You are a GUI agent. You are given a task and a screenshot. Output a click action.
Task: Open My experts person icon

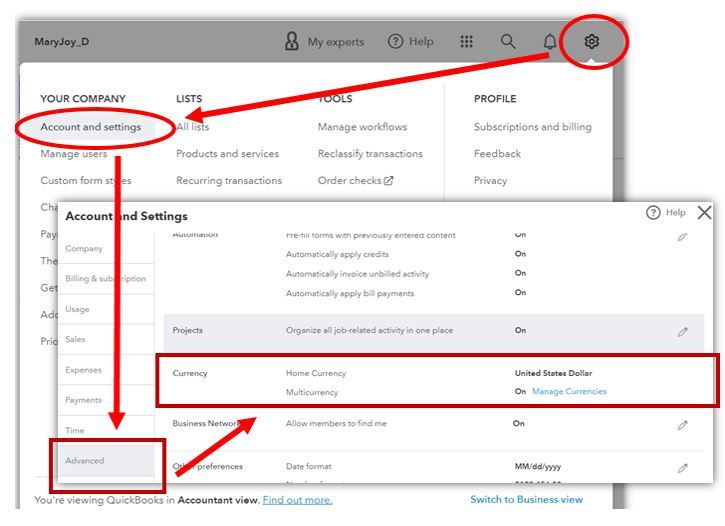click(x=291, y=41)
